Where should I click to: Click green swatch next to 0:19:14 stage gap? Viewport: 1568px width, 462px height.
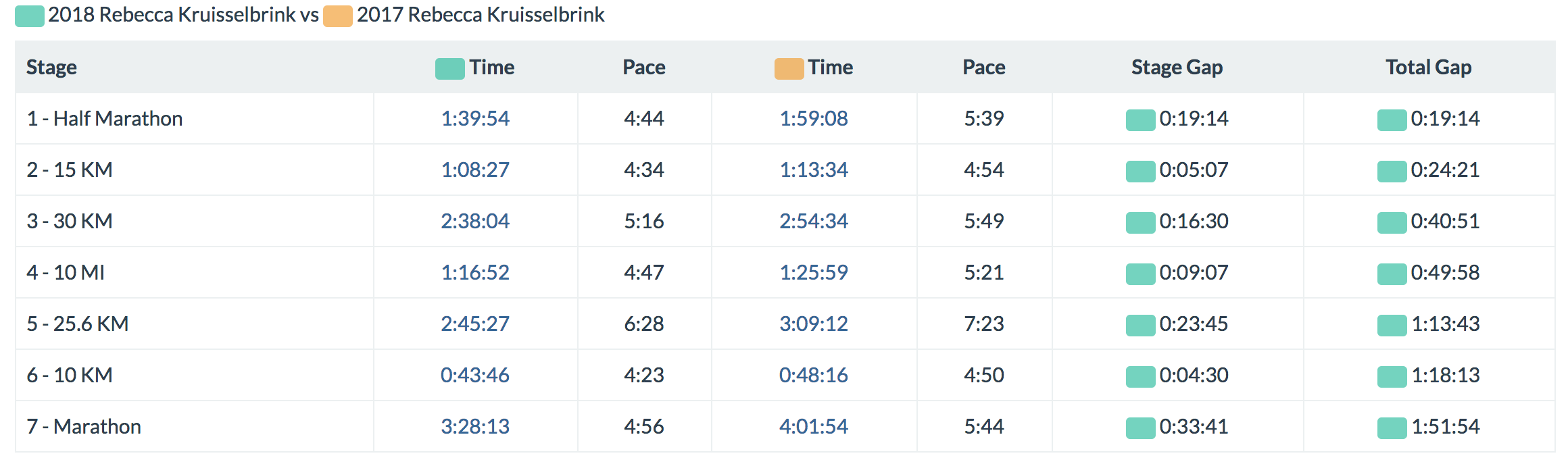point(1140,120)
